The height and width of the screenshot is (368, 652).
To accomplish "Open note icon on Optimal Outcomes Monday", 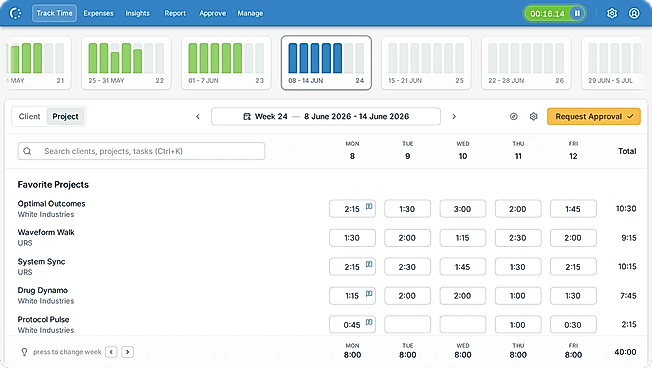I will pyautogui.click(x=369, y=206).
